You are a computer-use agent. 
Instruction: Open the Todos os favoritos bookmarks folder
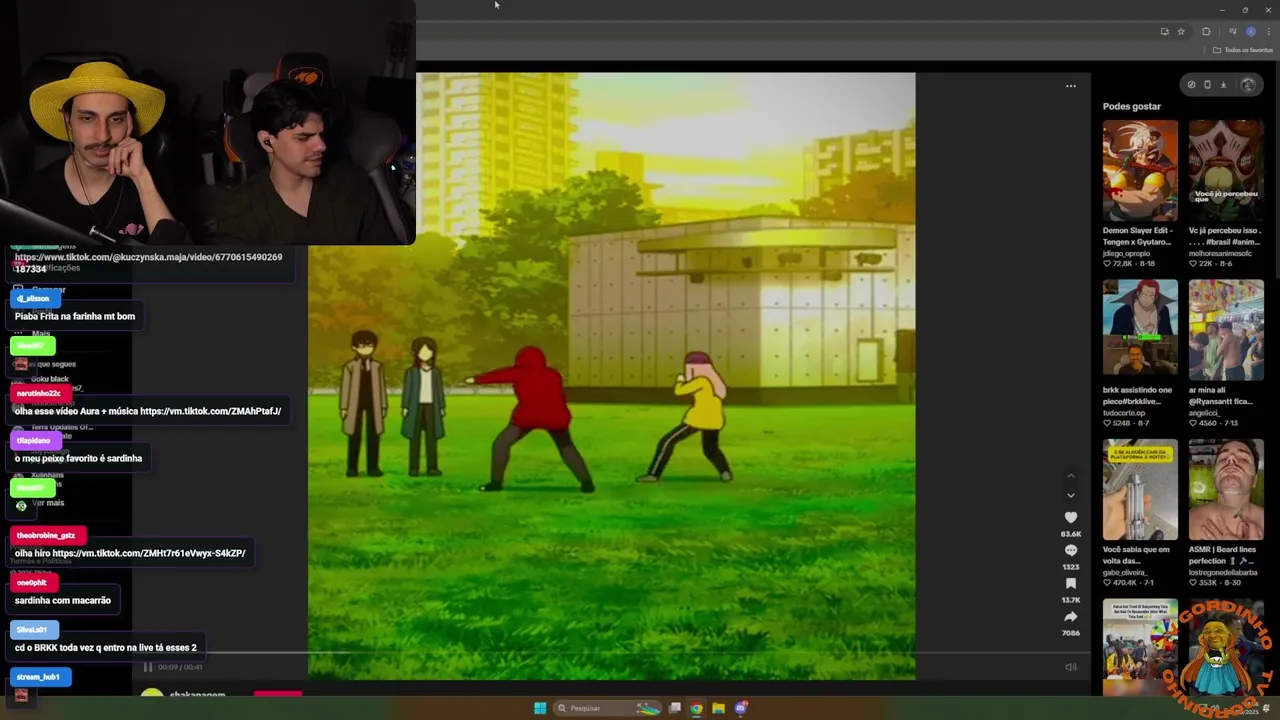(1243, 50)
